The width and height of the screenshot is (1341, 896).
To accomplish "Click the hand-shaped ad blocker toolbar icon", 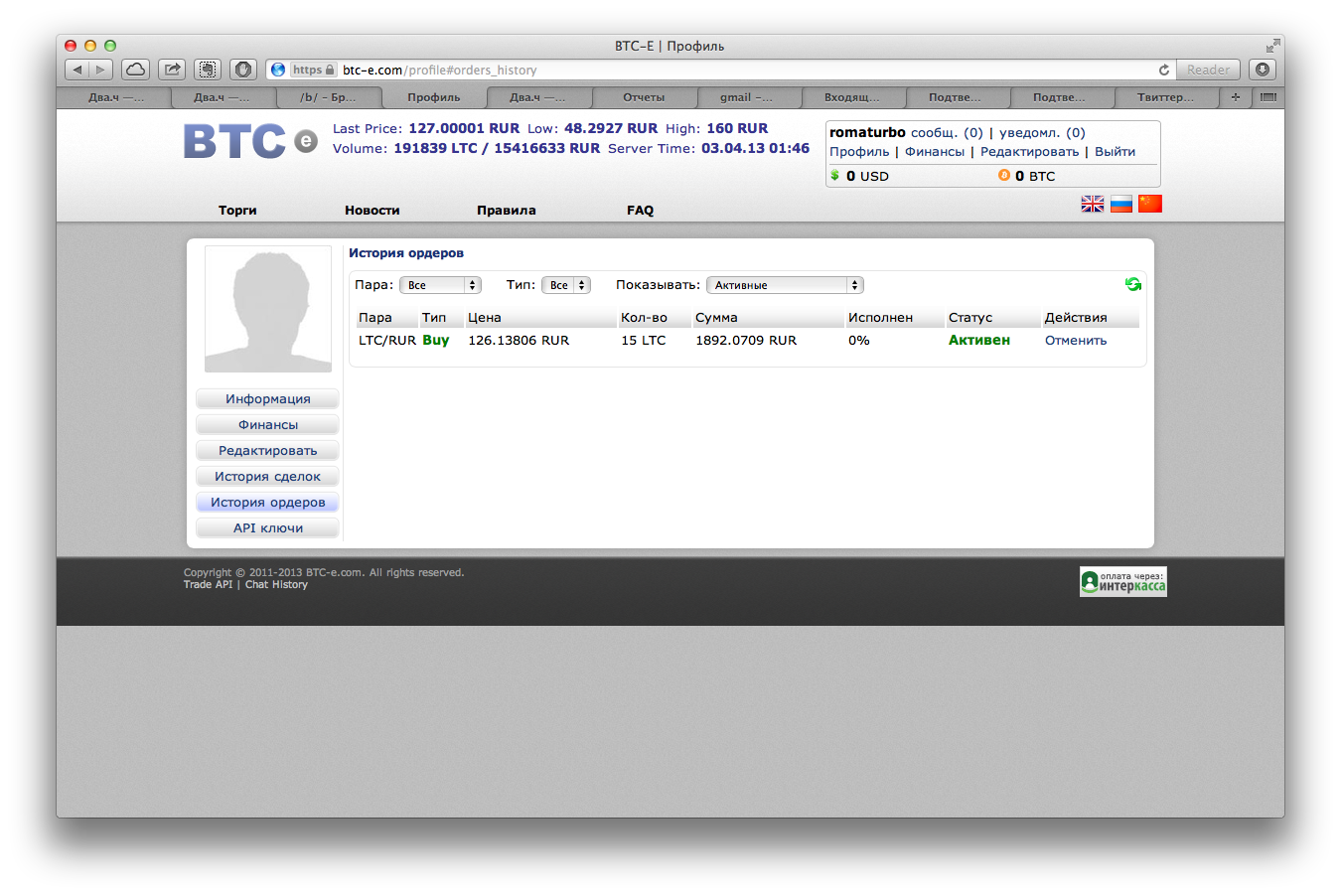I will point(243,70).
